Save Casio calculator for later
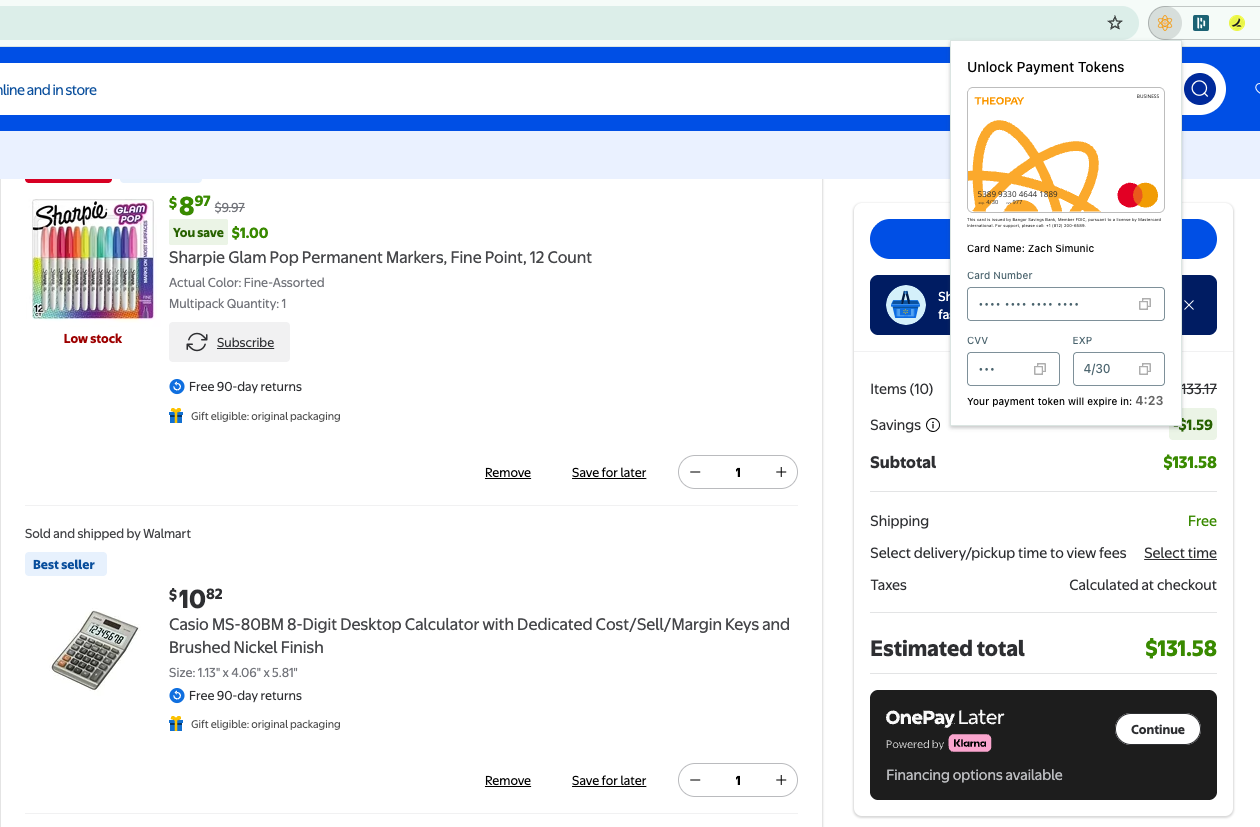Viewport: 1260px width, 827px height. (609, 780)
